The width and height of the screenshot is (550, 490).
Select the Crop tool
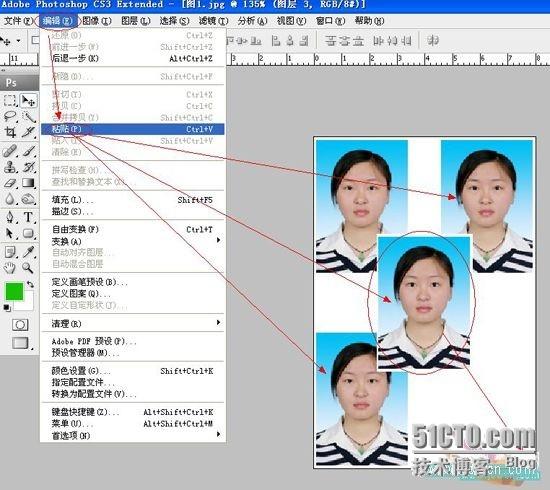pos(10,132)
